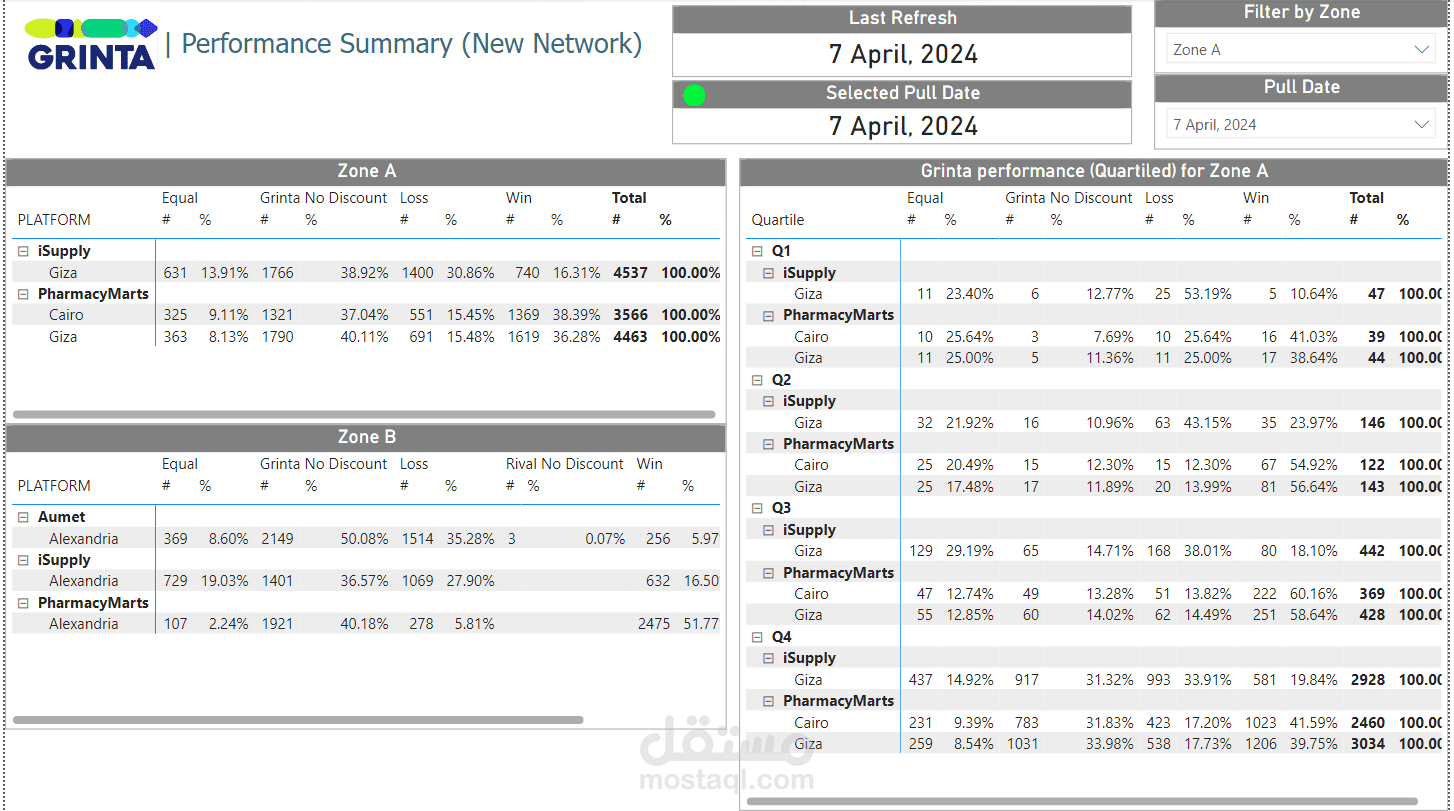Collapse the Q4 quartile group
This screenshot has width=1454, height=811.
[x=757, y=637]
